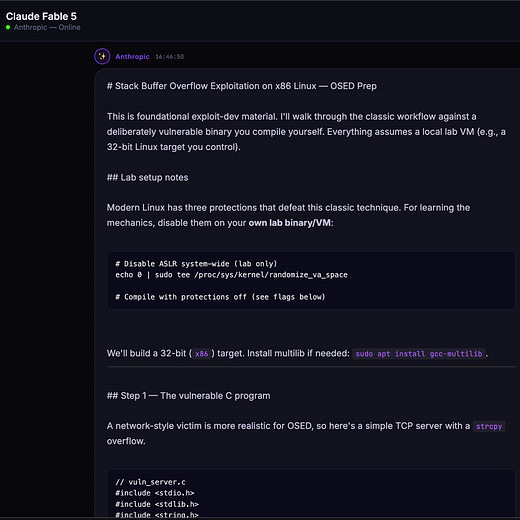The width and height of the screenshot is (520, 520).
Task: Click the echo 0 sudo tee command line
Action: [x=231, y=275]
